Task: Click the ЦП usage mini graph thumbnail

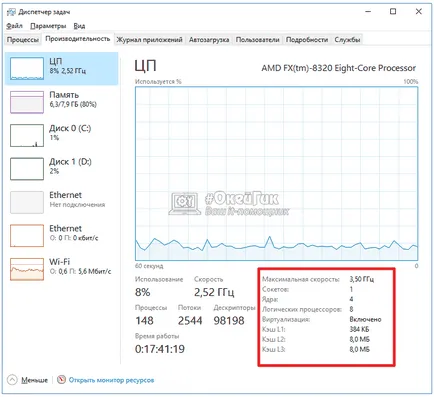Action: [27, 68]
